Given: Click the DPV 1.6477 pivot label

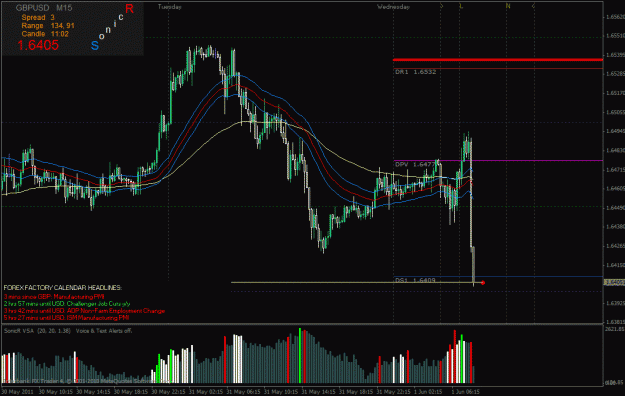Looking at the screenshot, I should click(x=415, y=164).
